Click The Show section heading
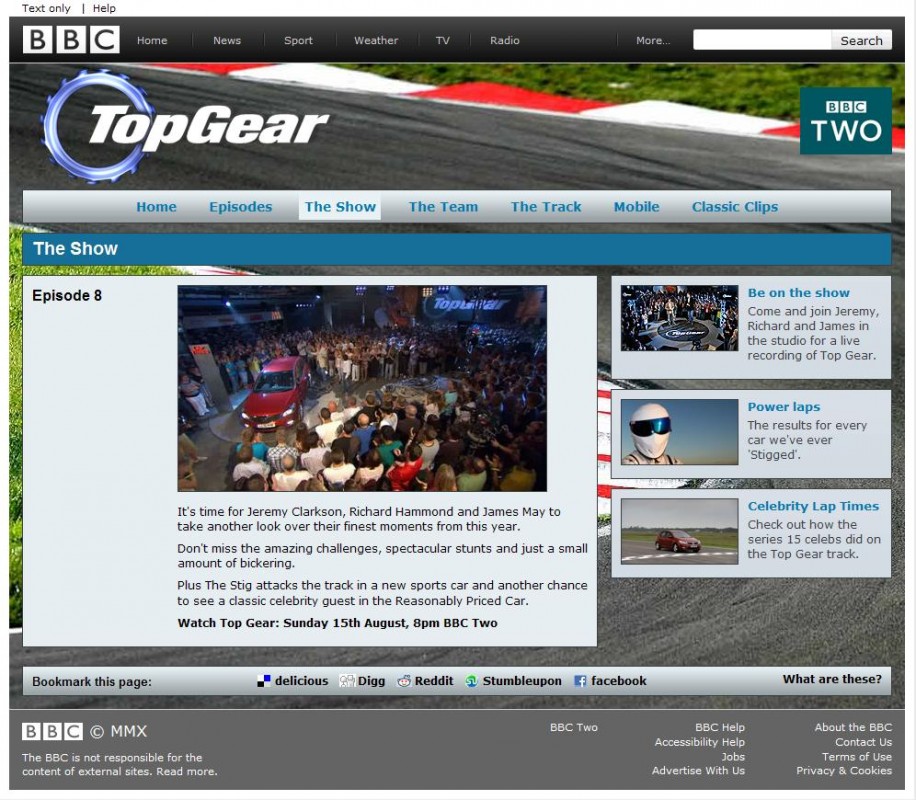This screenshot has width=916, height=800. point(75,248)
